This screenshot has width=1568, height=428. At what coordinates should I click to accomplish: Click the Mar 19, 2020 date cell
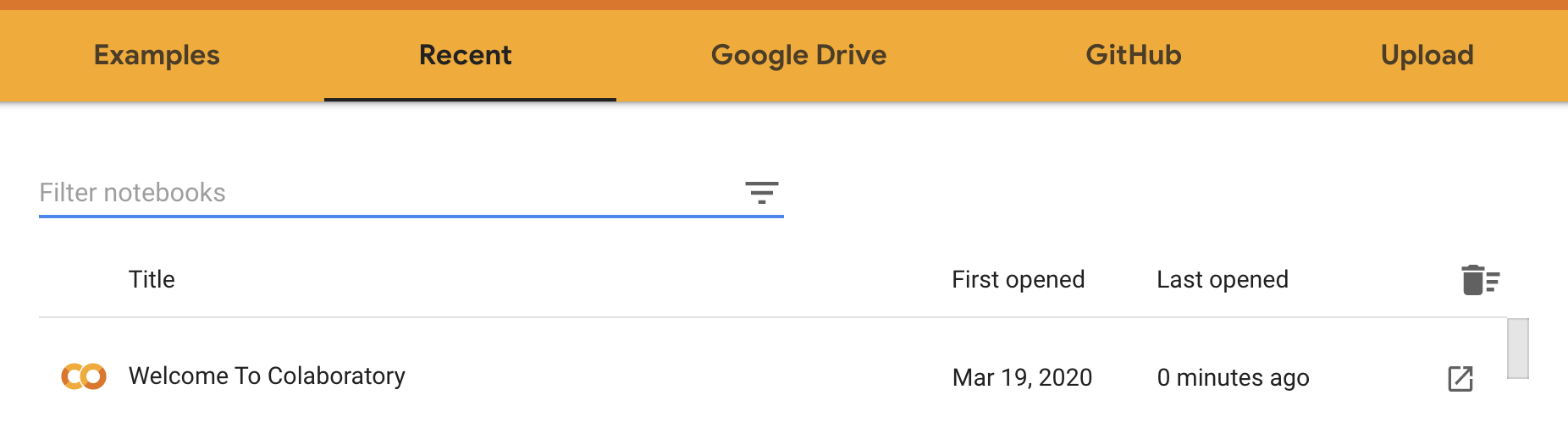click(1022, 377)
